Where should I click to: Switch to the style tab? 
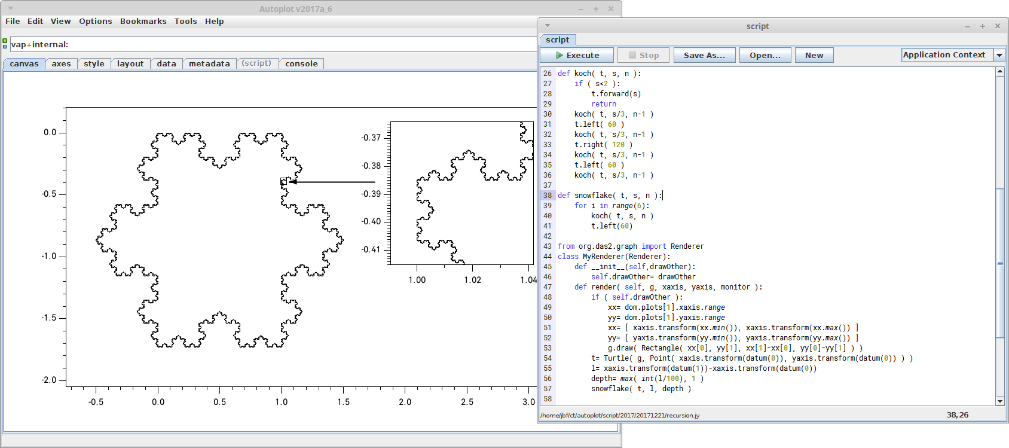[93, 63]
